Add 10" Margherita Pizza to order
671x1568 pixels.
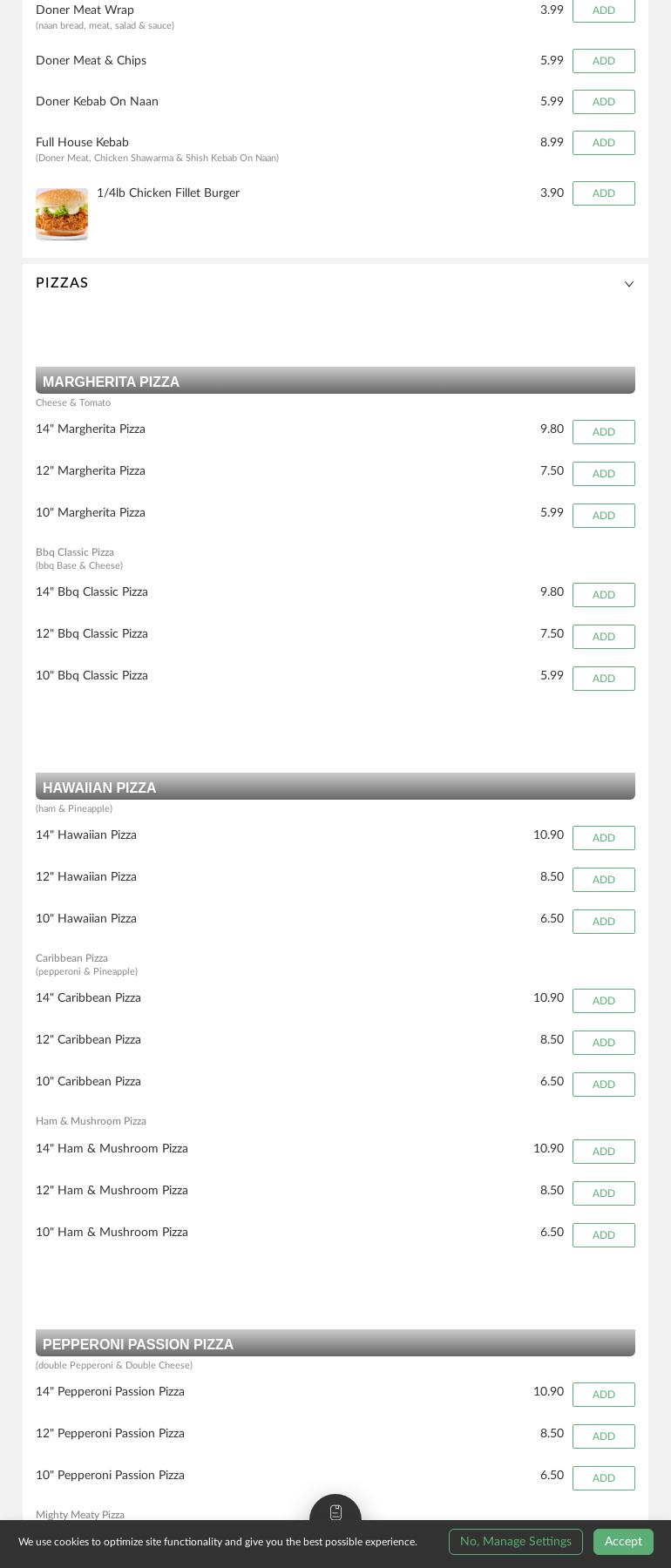tap(603, 516)
